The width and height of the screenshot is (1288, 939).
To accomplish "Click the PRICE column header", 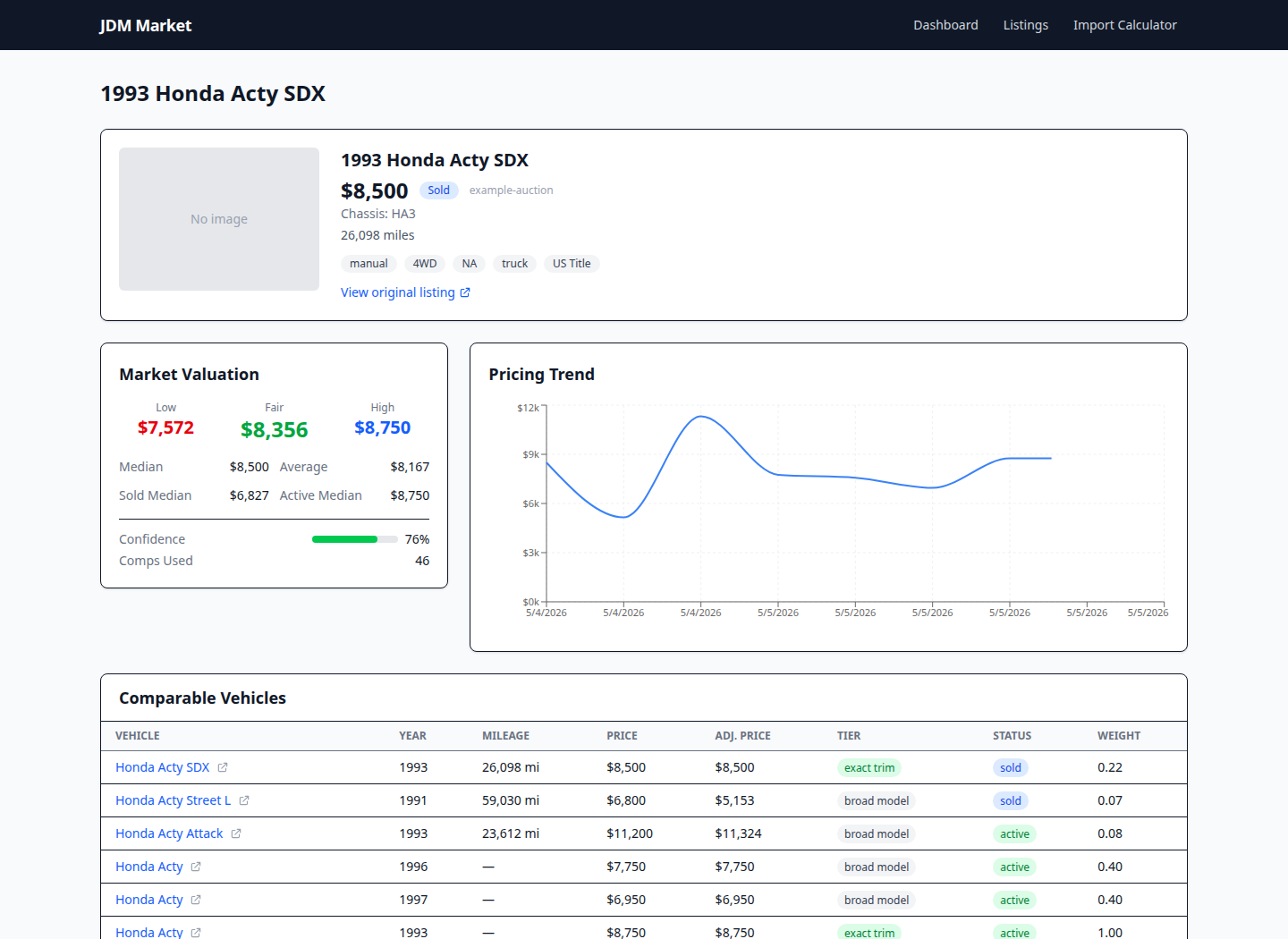I will point(622,736).
